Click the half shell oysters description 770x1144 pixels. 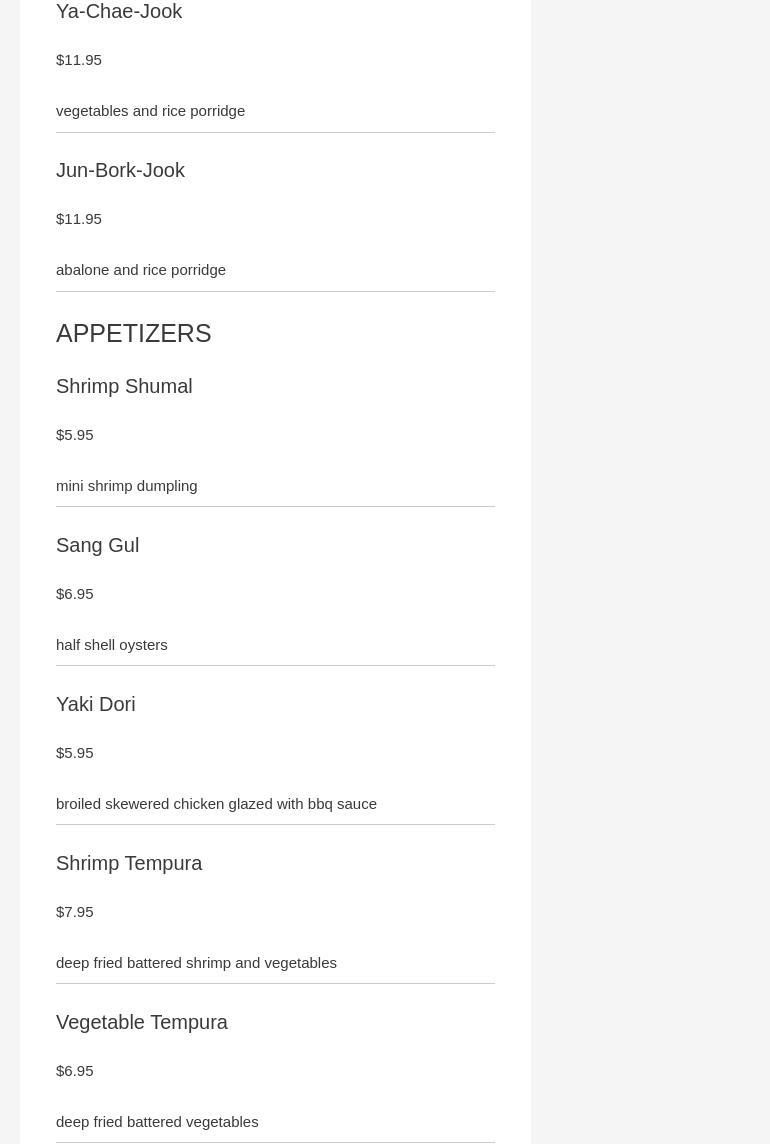111,645
